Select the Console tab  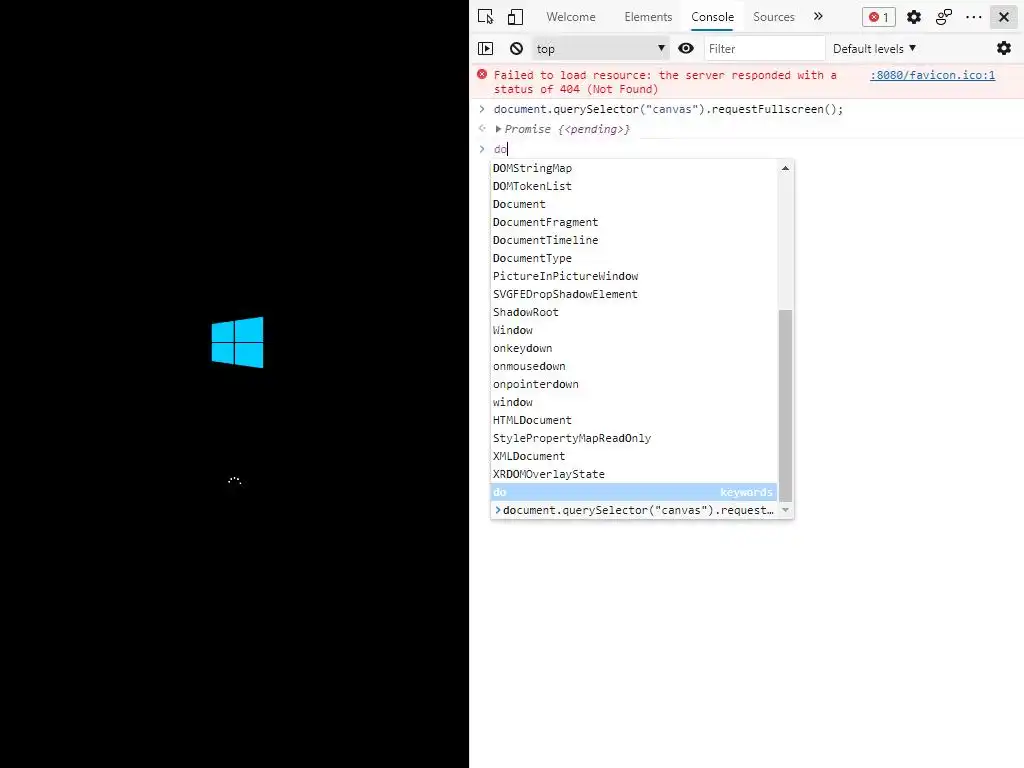pyautogui.click(x=712, y=17)
